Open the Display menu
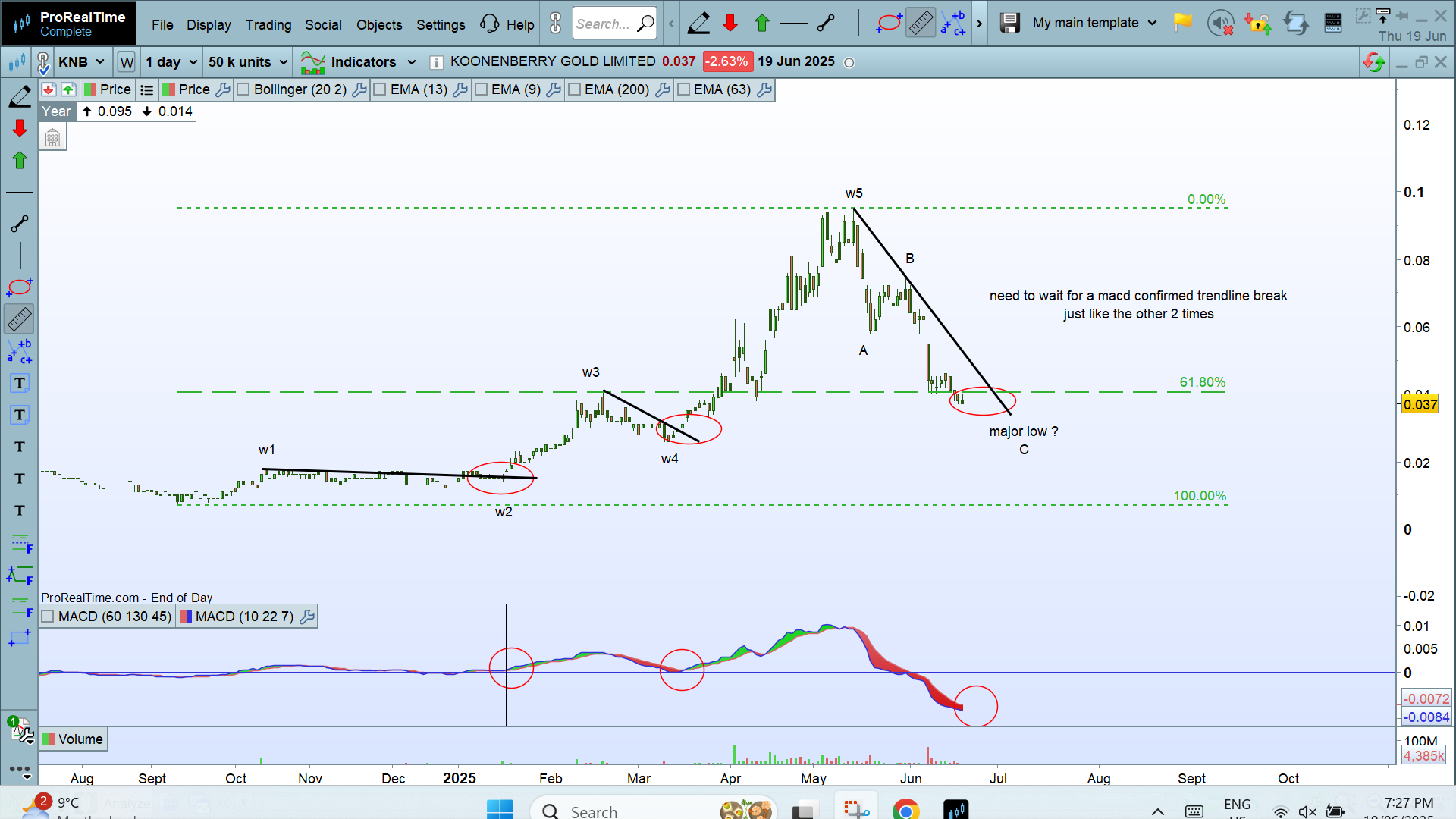The image size is (1456, 819). pyautogui.click(x=209, y=24)
